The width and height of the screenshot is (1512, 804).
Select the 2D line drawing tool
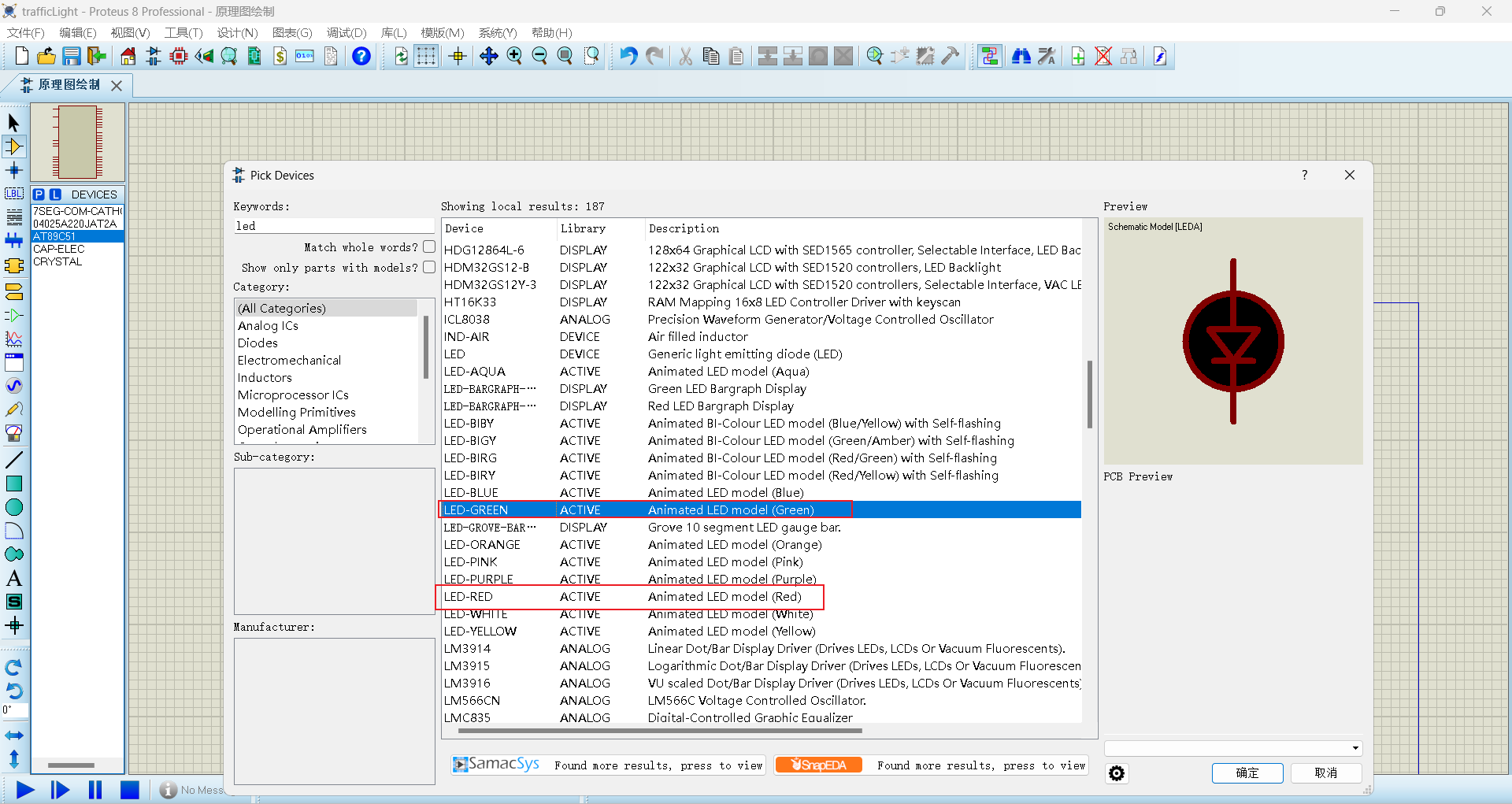tap(13, 460)
